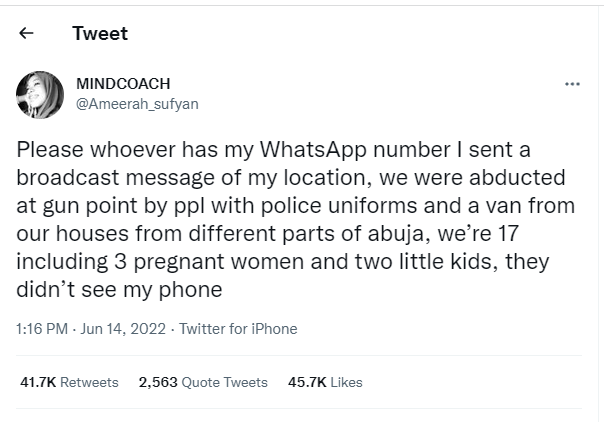This screenshot has width=604, height=422.
Task: View the 2,563 Quote Tweets
Action: coord(203,382)
